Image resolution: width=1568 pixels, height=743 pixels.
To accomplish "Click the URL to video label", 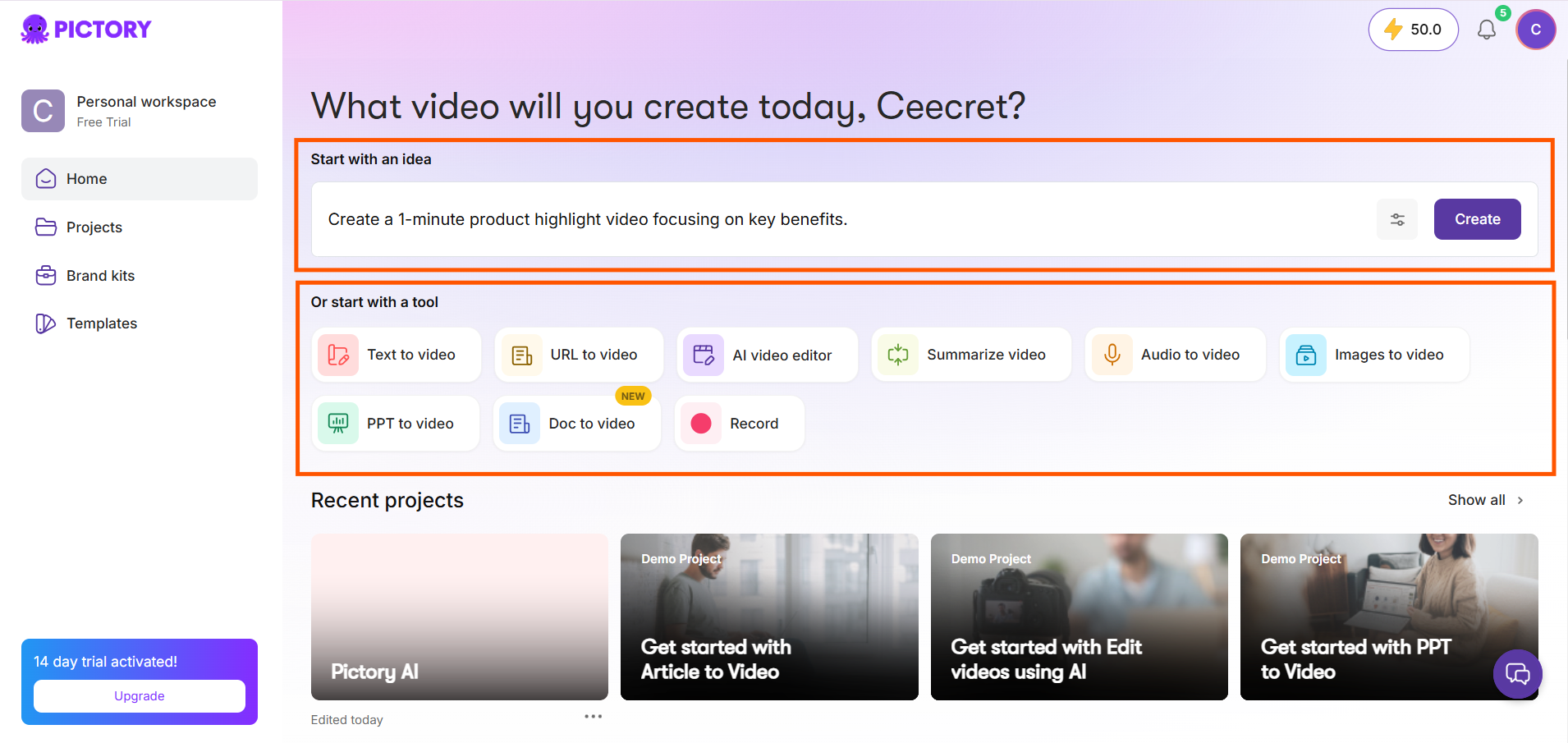I will click(594, 355).
